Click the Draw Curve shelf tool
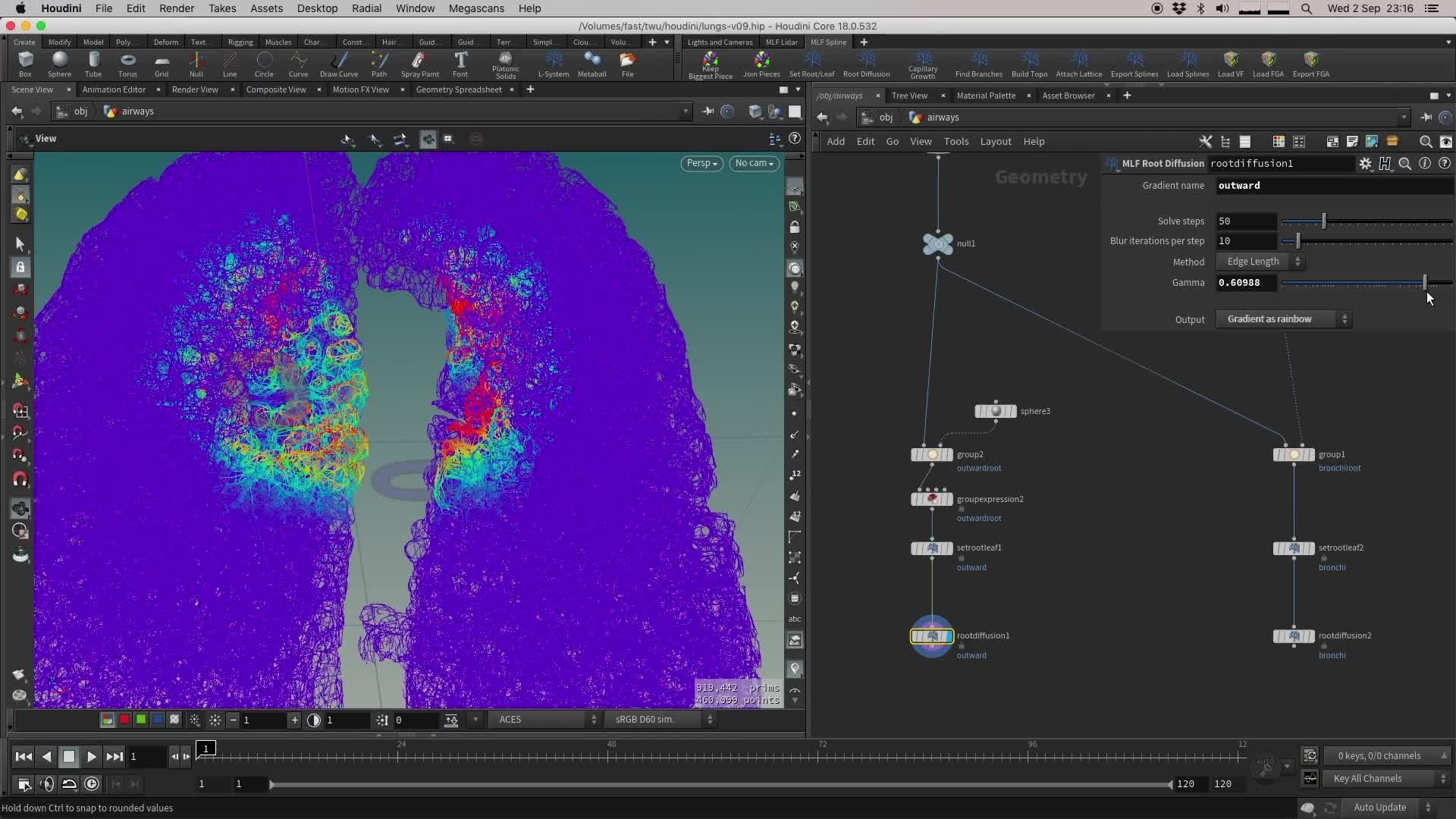Image resolution: width=1456 pixels, height=819 pixels. click(340, 64)
